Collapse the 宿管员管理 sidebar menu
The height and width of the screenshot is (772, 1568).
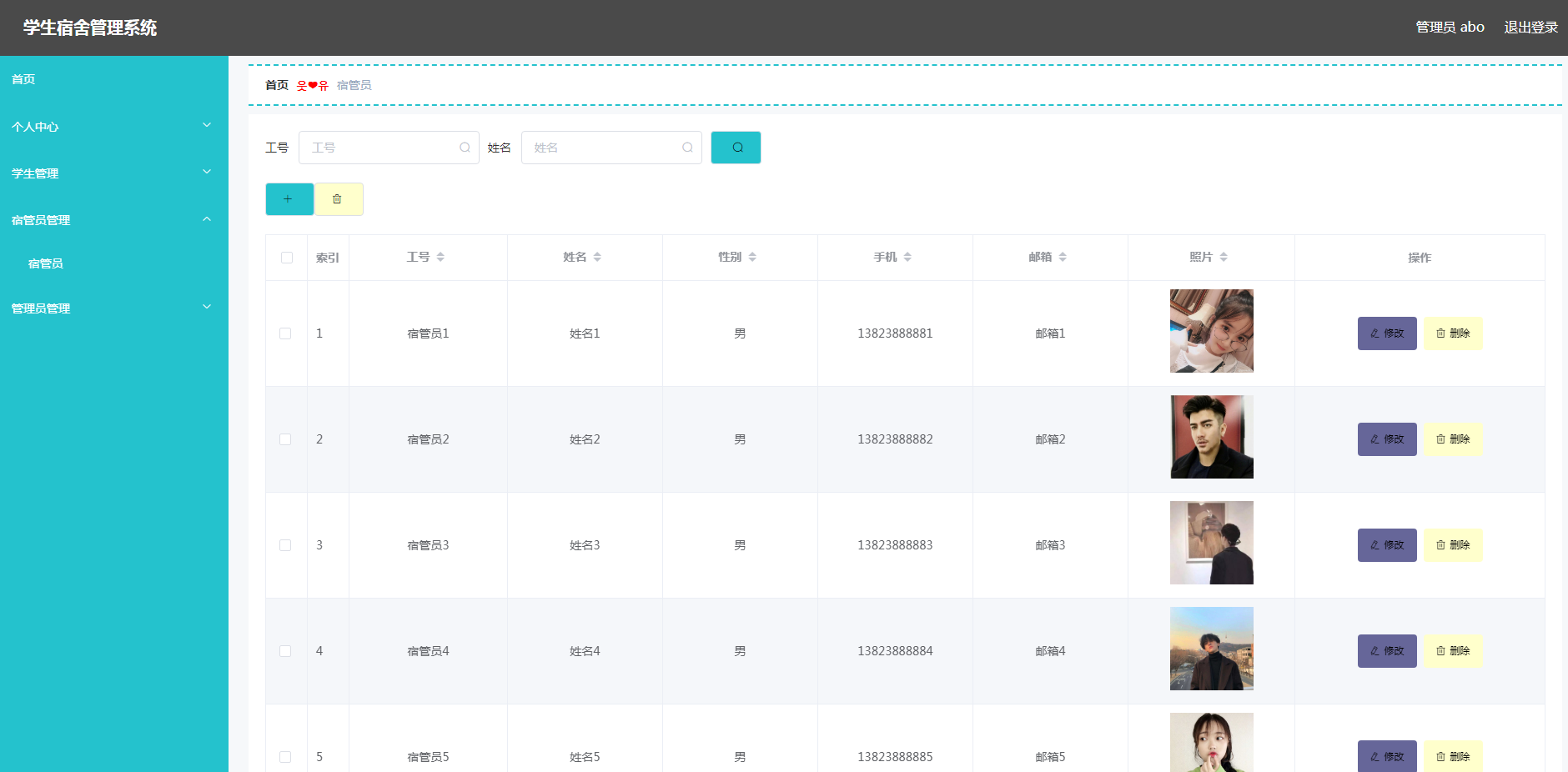tap(114, 219)
